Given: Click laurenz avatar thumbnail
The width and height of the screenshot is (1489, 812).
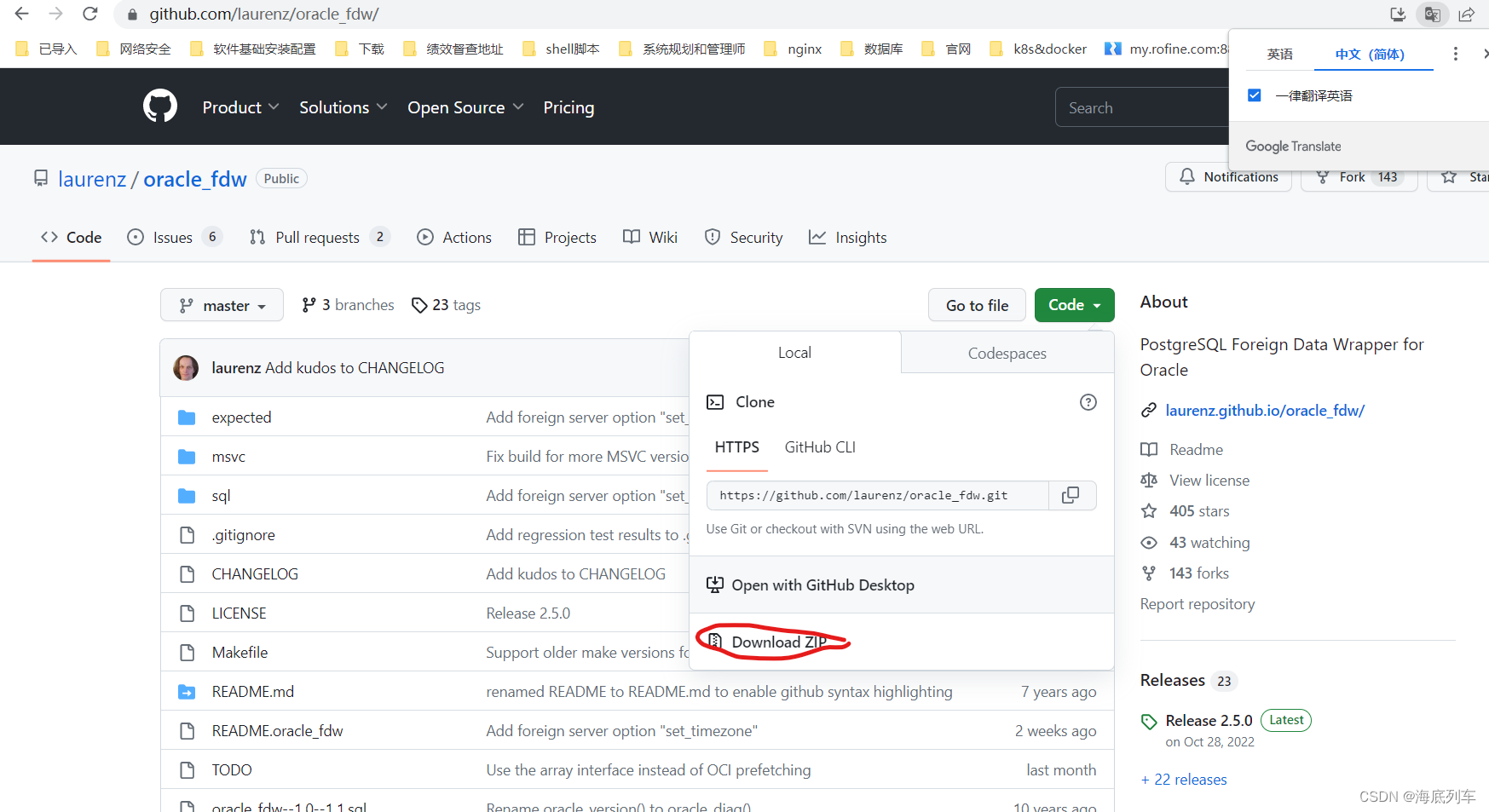Looking at the screenshot, I should pos(186,368).
